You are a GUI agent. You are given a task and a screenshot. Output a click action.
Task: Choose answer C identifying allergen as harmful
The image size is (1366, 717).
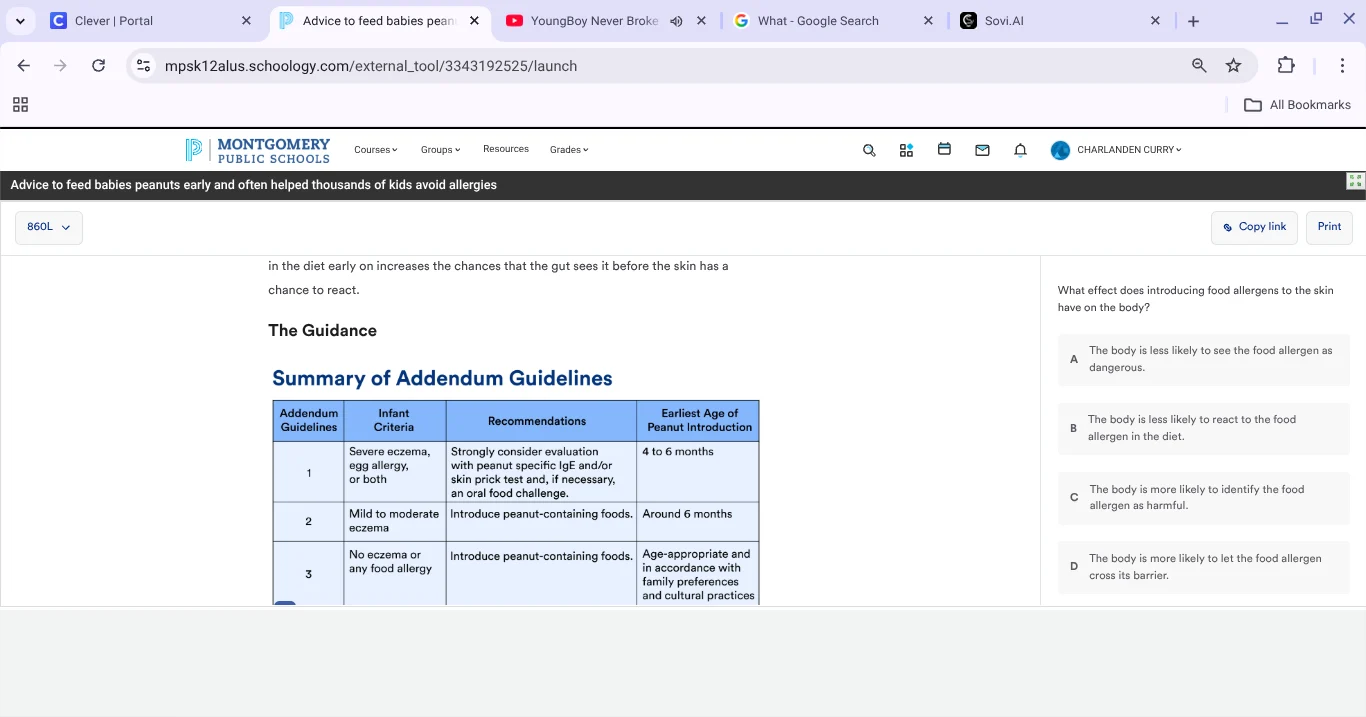tap(1203, 498)
